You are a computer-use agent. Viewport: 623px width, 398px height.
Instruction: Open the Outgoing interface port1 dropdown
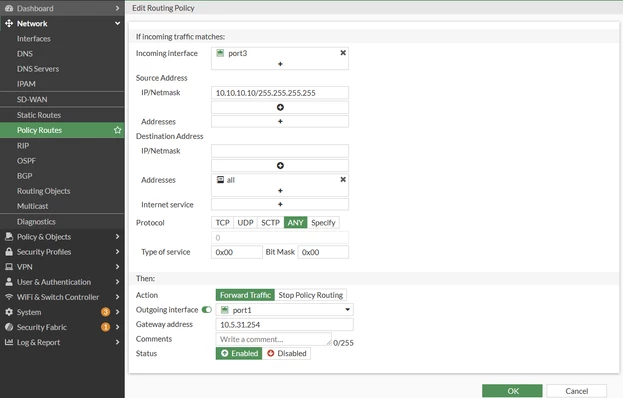click(x=284, y=310)
